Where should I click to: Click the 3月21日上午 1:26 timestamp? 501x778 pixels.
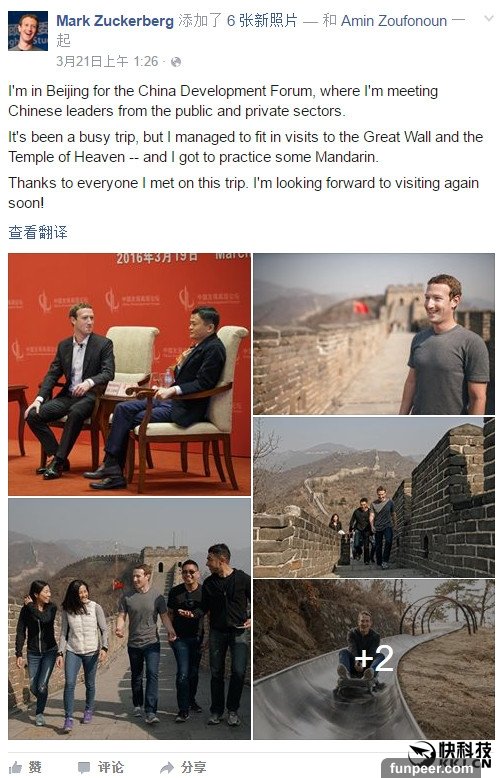[x=107, y=62]
